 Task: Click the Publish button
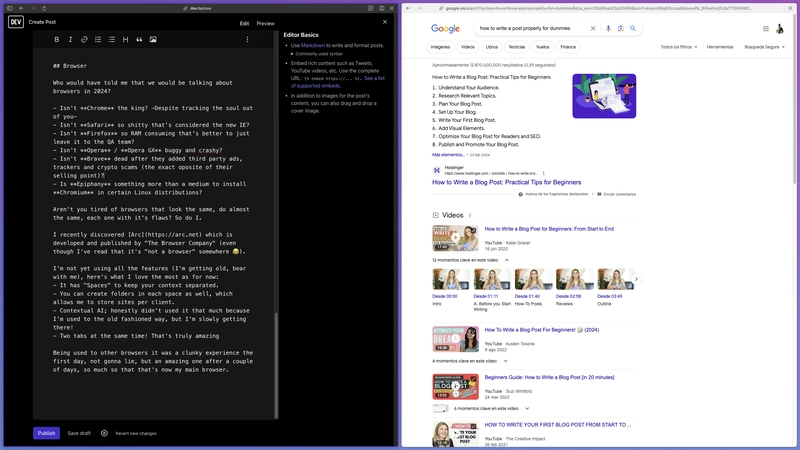(46, 433)
